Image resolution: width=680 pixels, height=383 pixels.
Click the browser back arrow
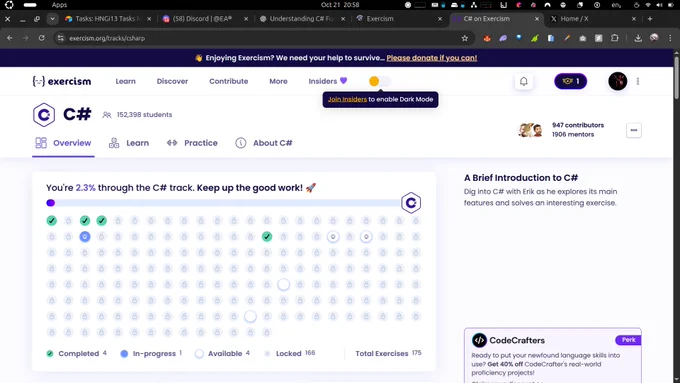point(10,38)
